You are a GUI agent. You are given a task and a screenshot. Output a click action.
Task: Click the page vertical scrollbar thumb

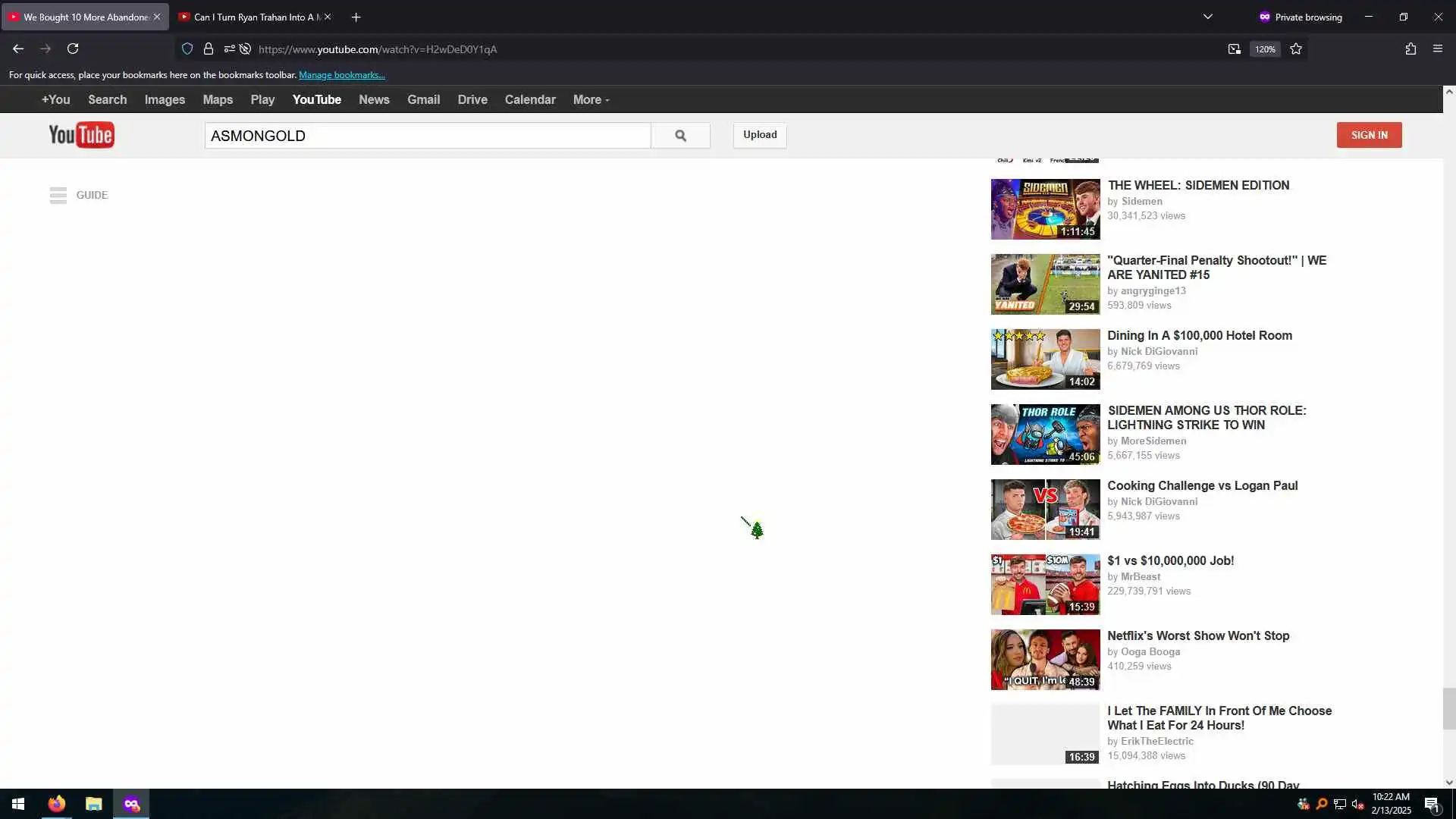pyautogui.click(x=1448, y=708)
